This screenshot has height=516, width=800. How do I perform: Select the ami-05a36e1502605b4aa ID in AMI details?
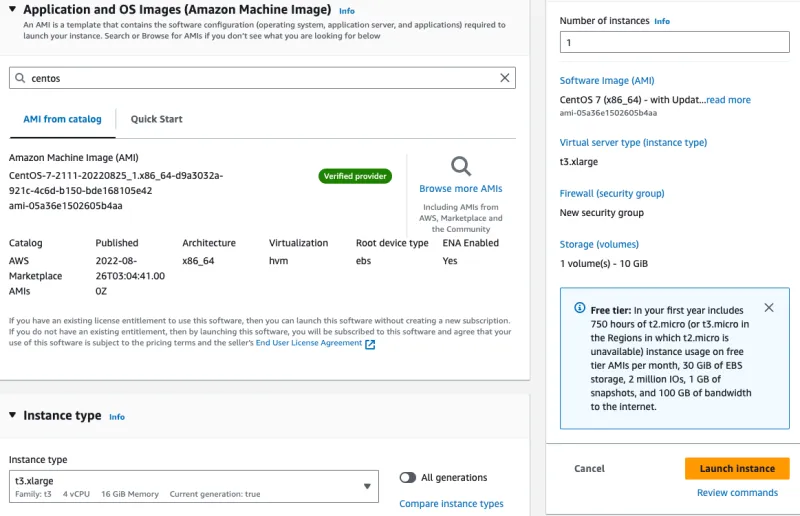click(x=65, y=206)
